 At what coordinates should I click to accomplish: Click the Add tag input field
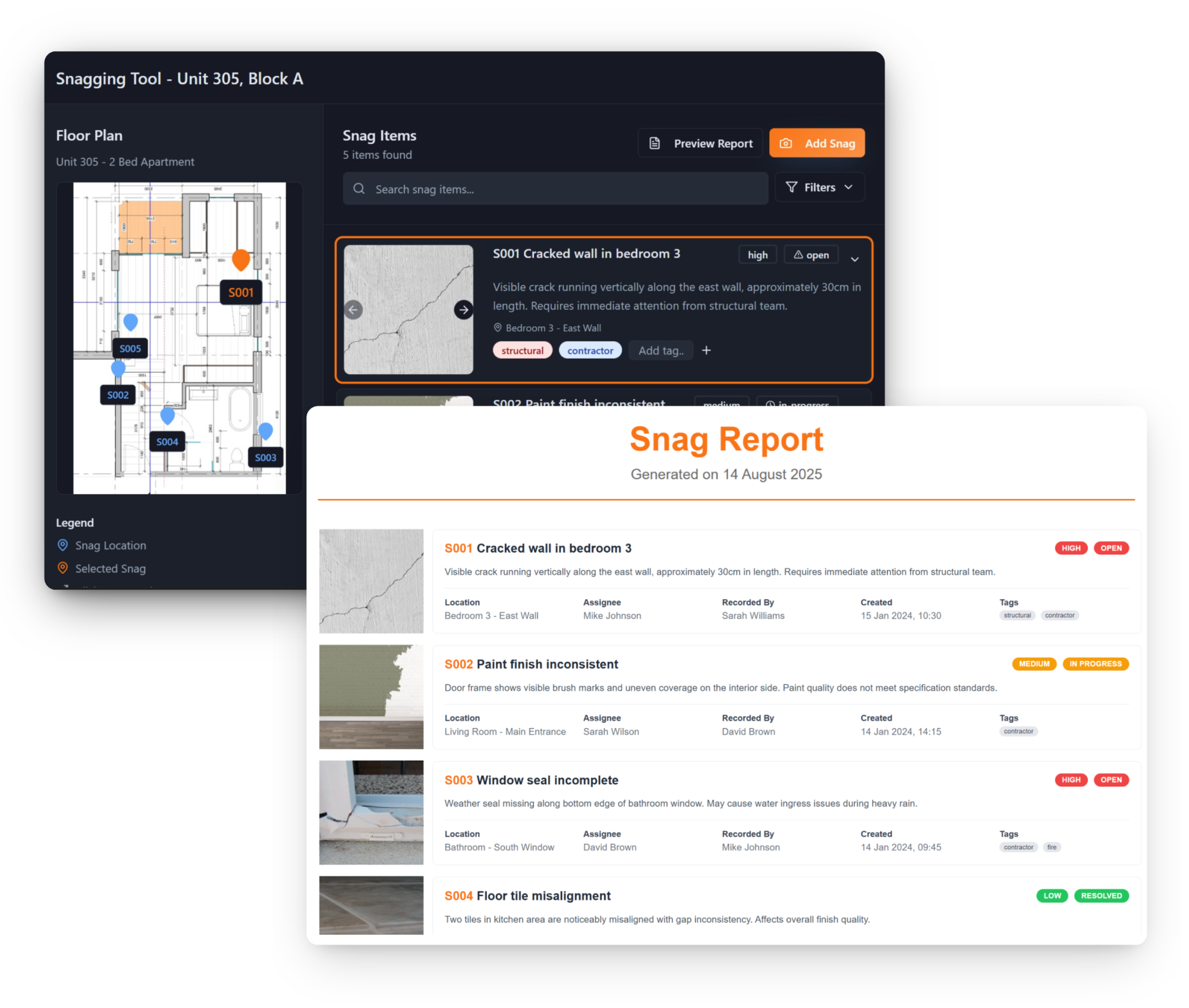pyautogui.click(x=660, y=351)
